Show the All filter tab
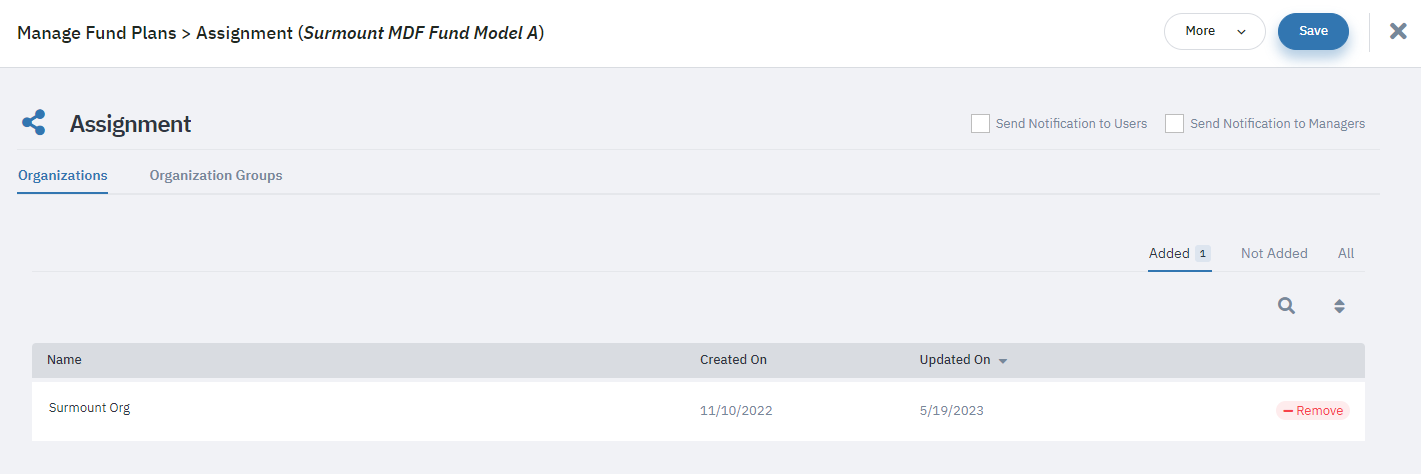 [1346, 253]
